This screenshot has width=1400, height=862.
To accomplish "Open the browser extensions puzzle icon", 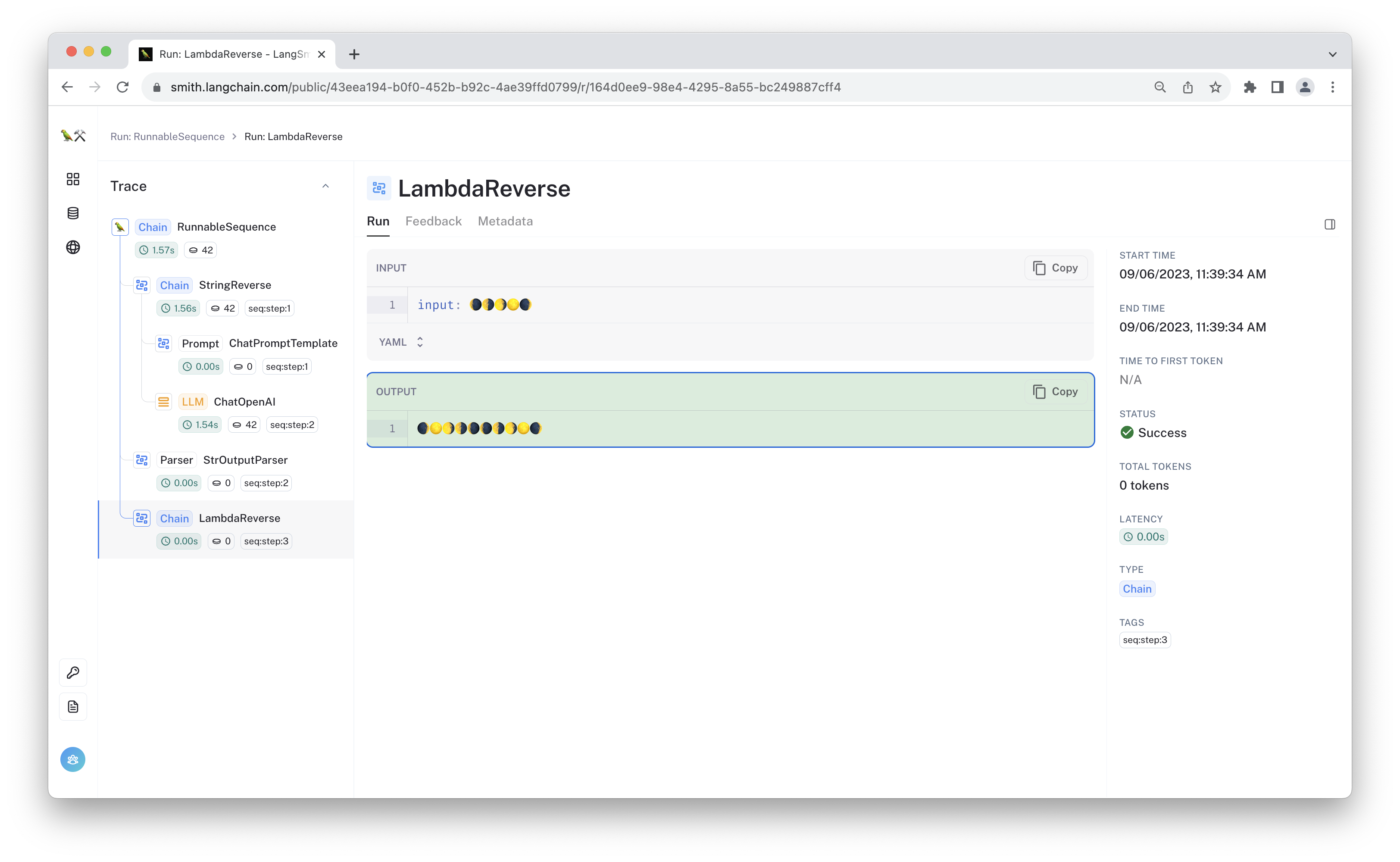I will coord(1250,87).
